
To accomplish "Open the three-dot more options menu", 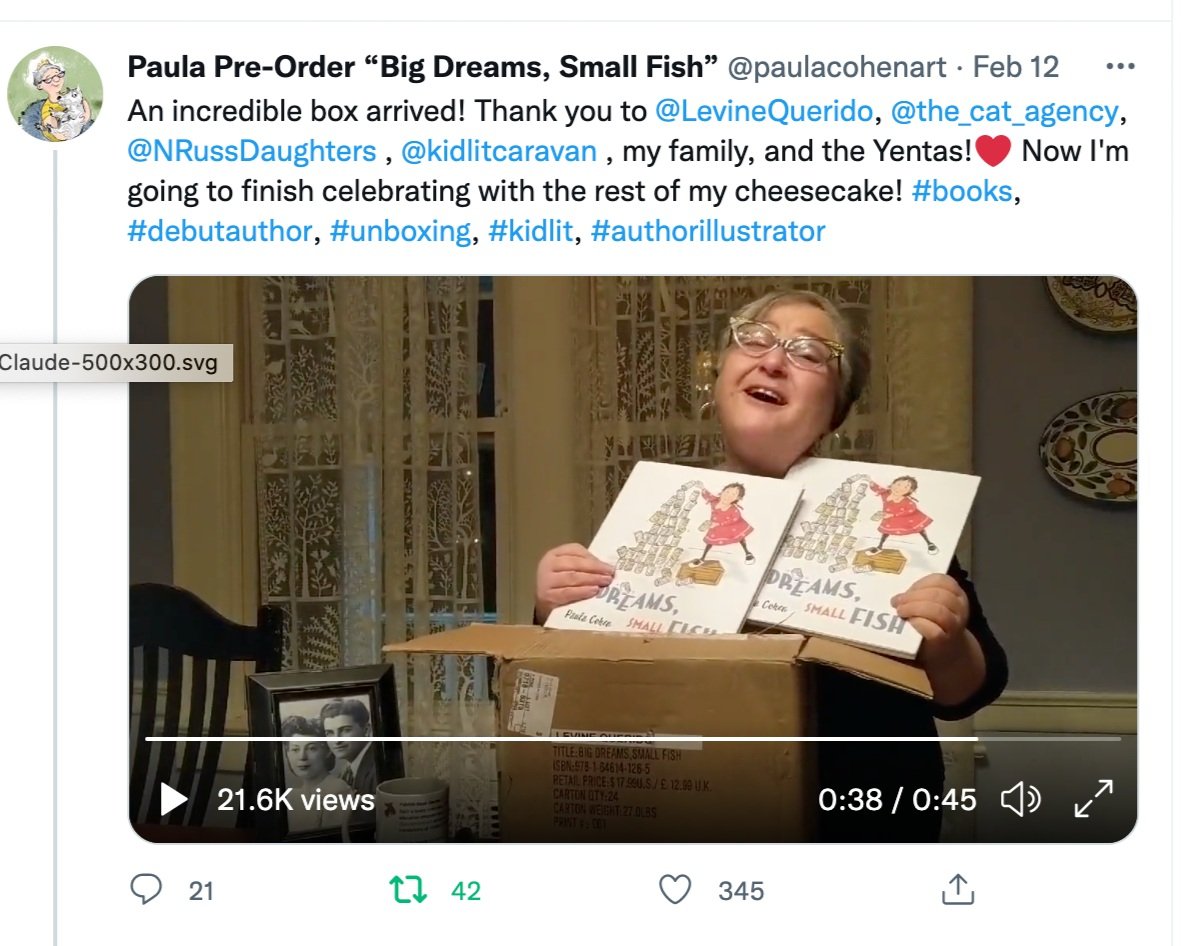I will click(x=1120, y=67).
